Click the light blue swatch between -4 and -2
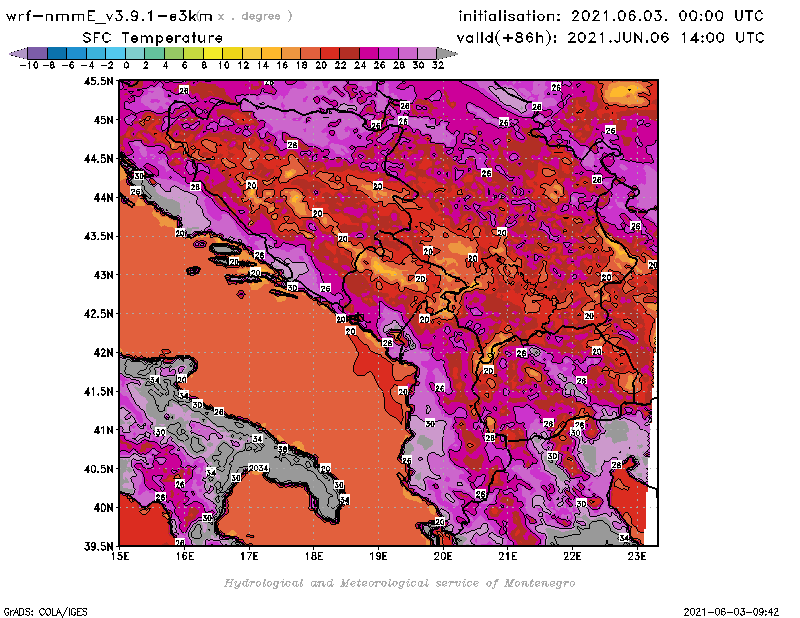 pos(96,53)
